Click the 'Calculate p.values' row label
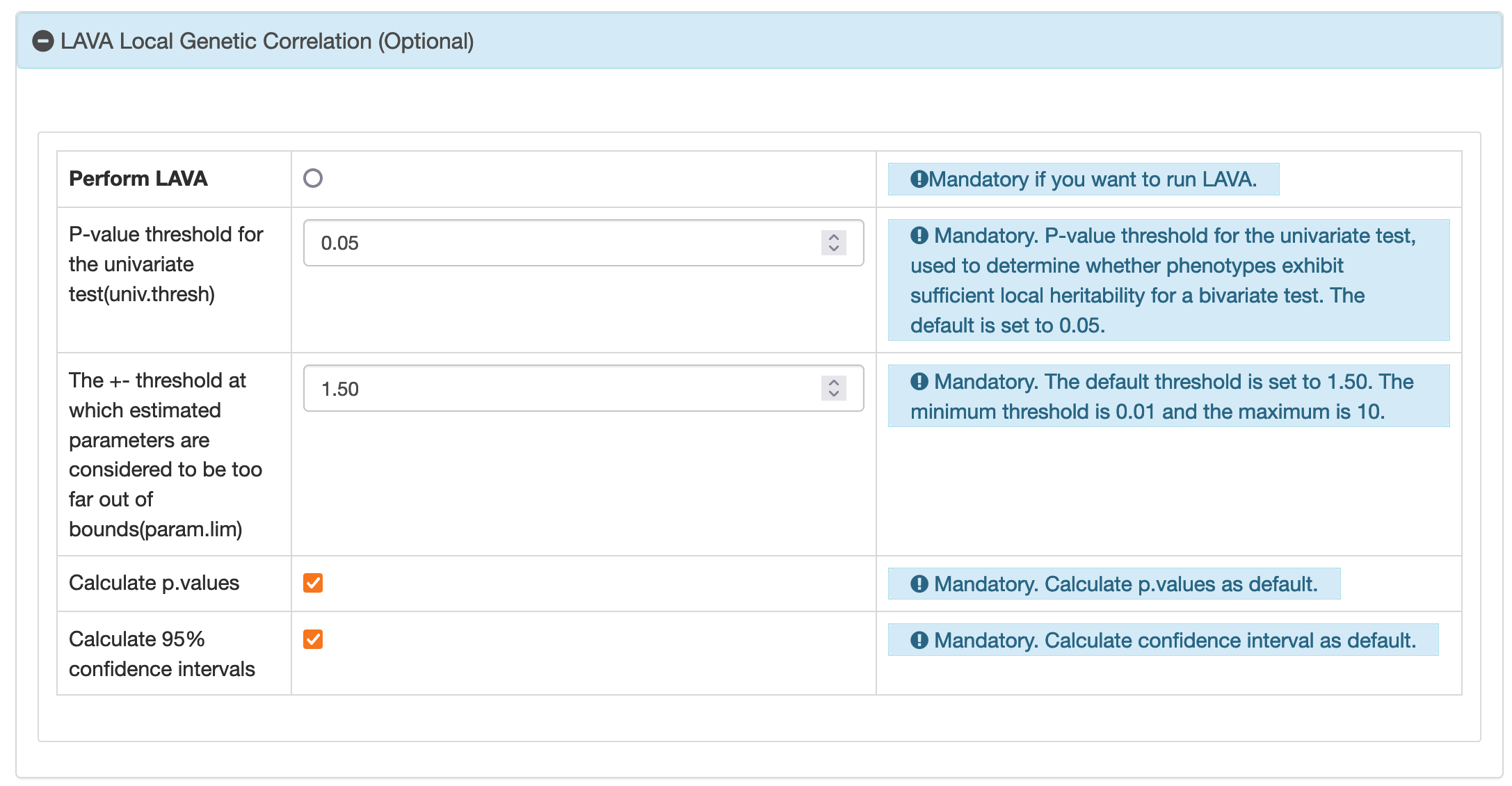Viewport: 1512px width, 786px height. click(154, 583)
